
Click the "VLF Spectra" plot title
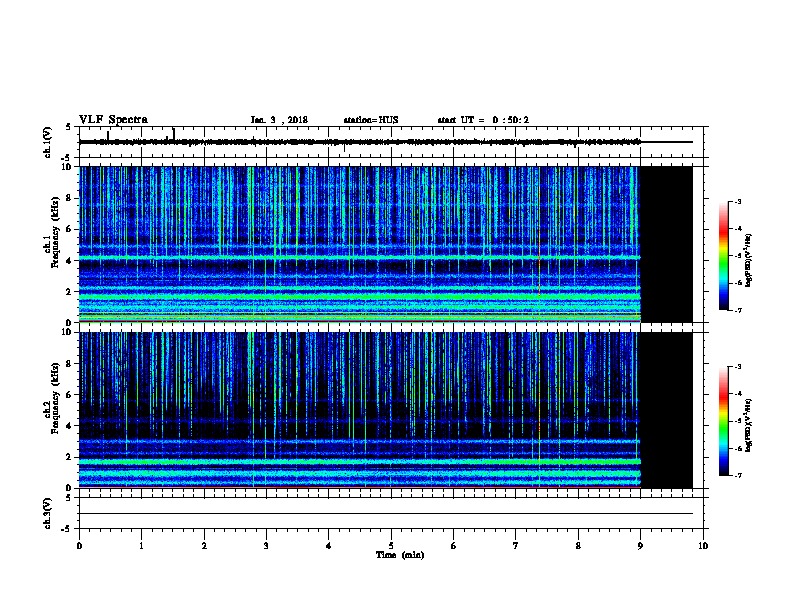[x=113, y=120]
